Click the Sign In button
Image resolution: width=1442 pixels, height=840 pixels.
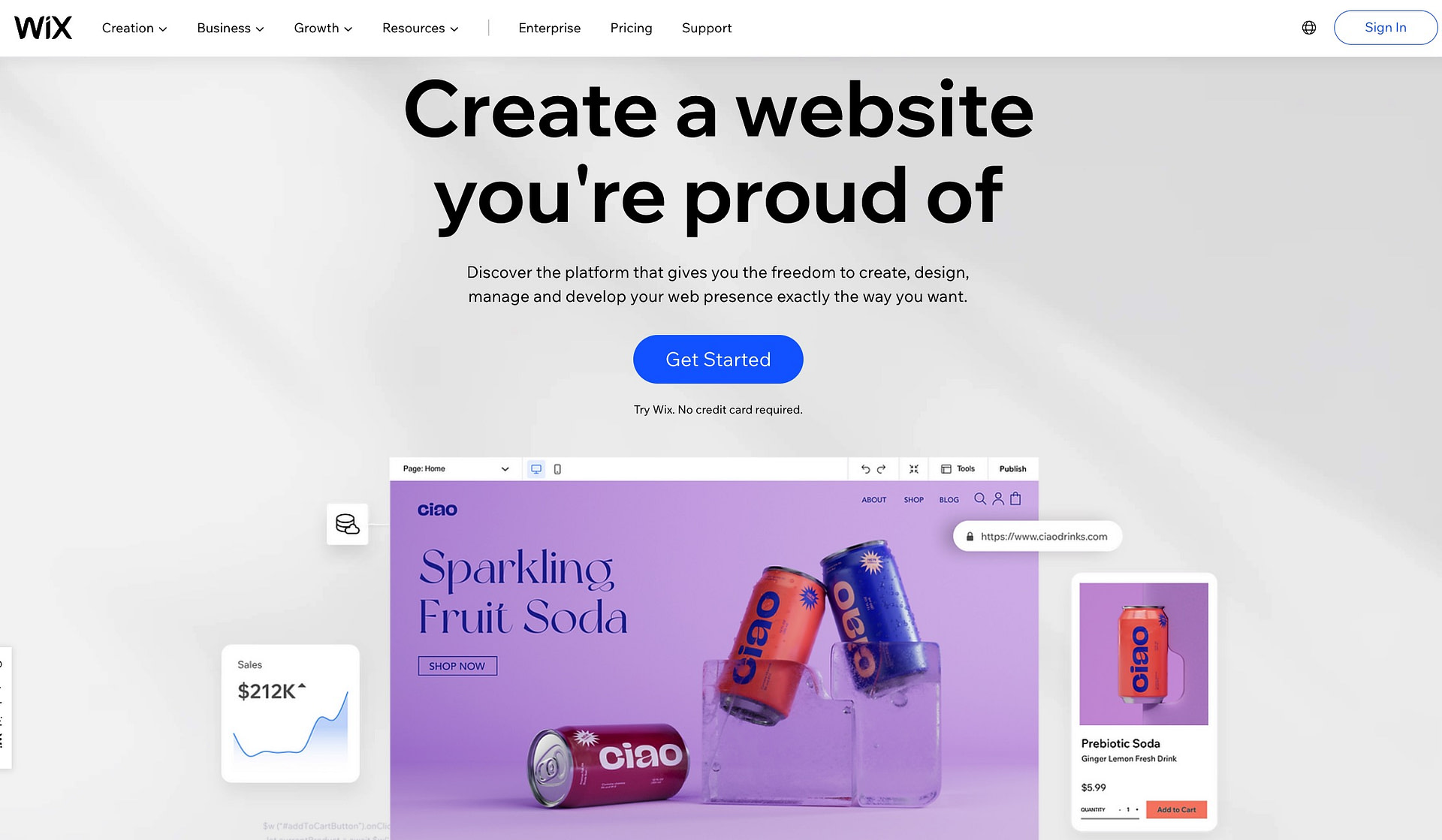tap(1385, 27)
